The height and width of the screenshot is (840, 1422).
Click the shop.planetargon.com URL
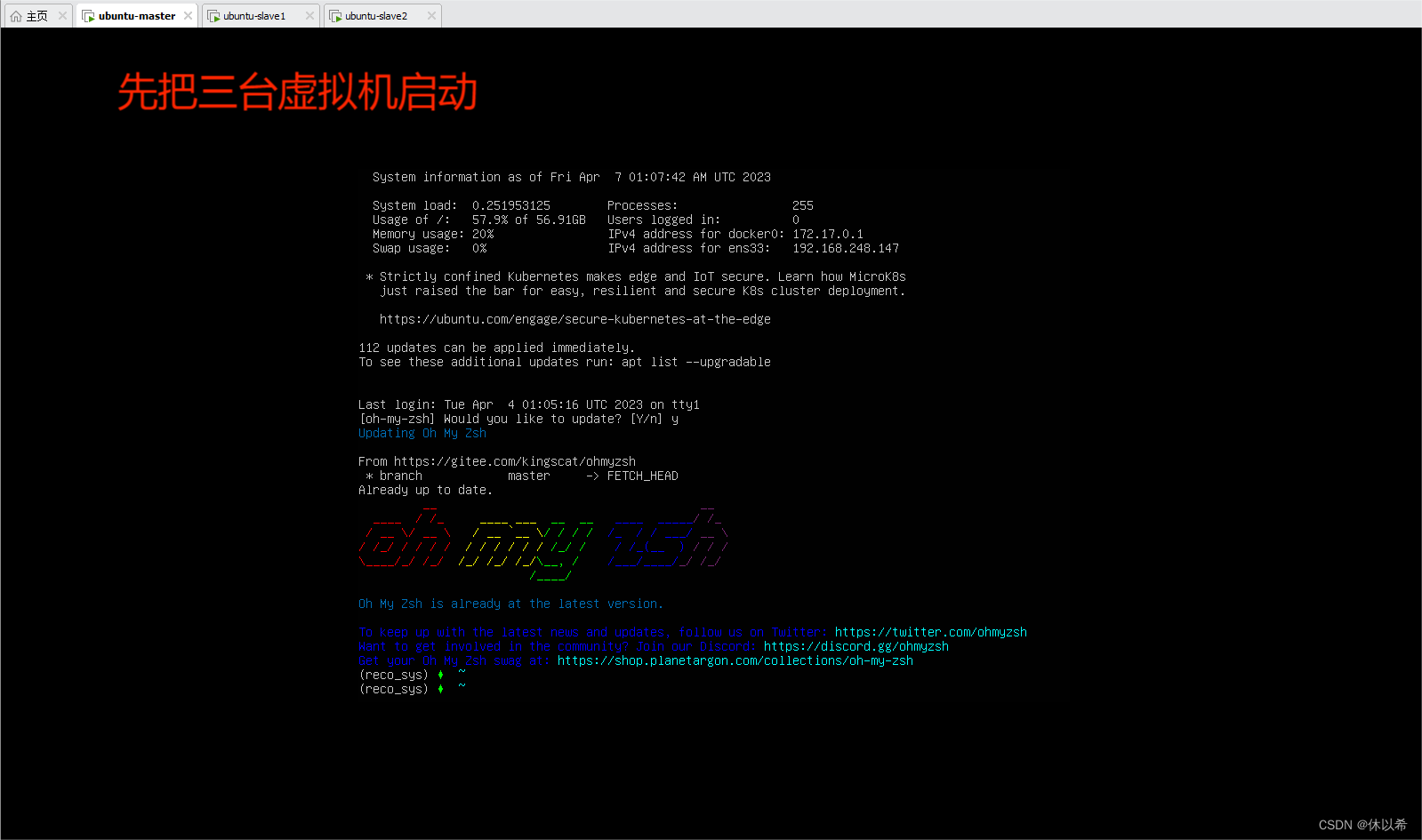tap(735, 660)
